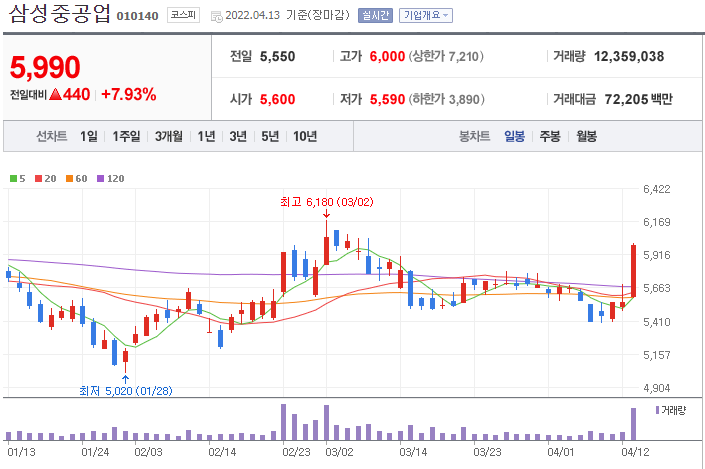Select the 3년 line chart tab

pos(238,136)
